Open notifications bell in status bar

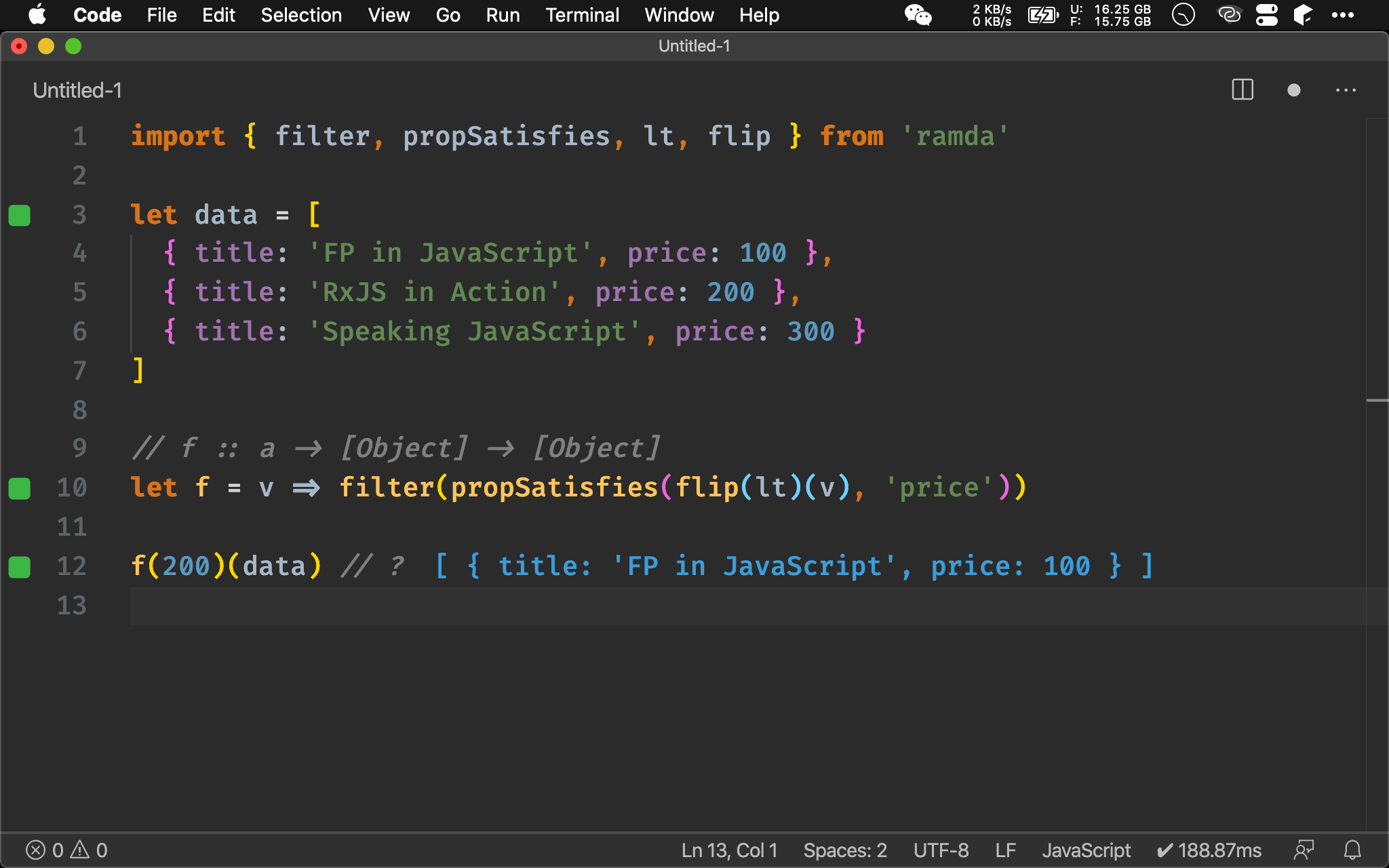[x=1352, y=850]
